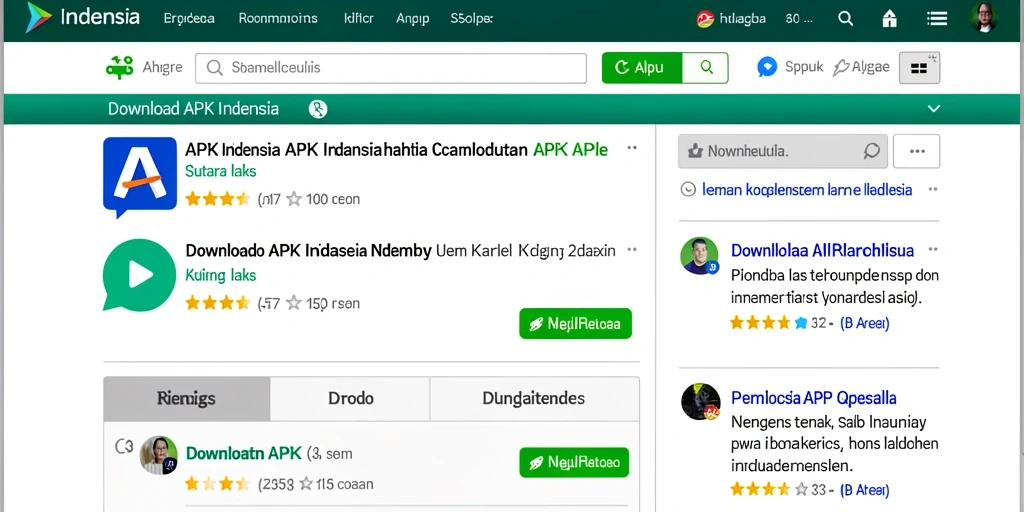Open options dots beside Downllolaa AllRlarohlisua
The height and width of the screenshot is (512, 1024).
933,249
